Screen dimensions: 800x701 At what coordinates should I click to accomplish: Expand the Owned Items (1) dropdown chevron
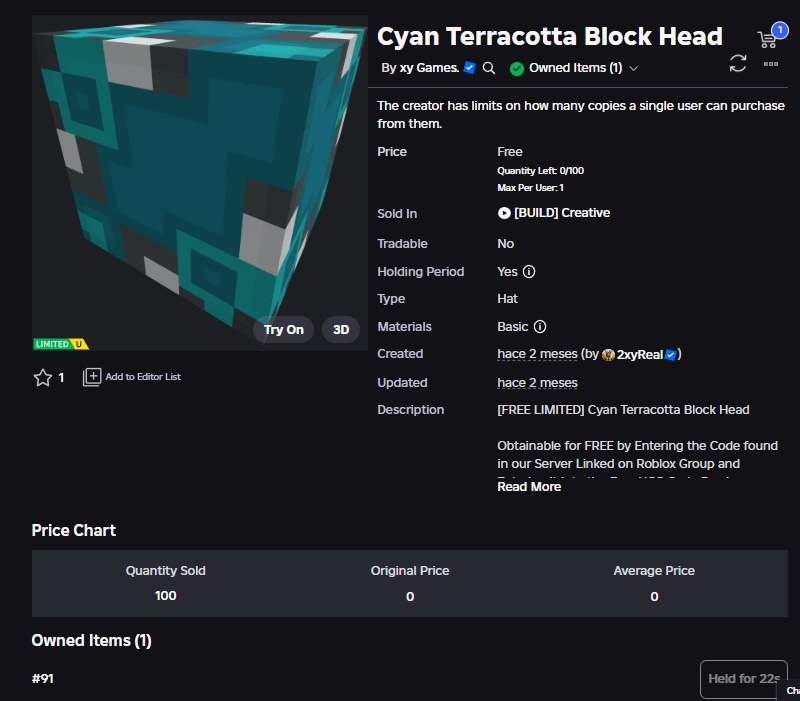pyautogui.click(x=634, y=68)
